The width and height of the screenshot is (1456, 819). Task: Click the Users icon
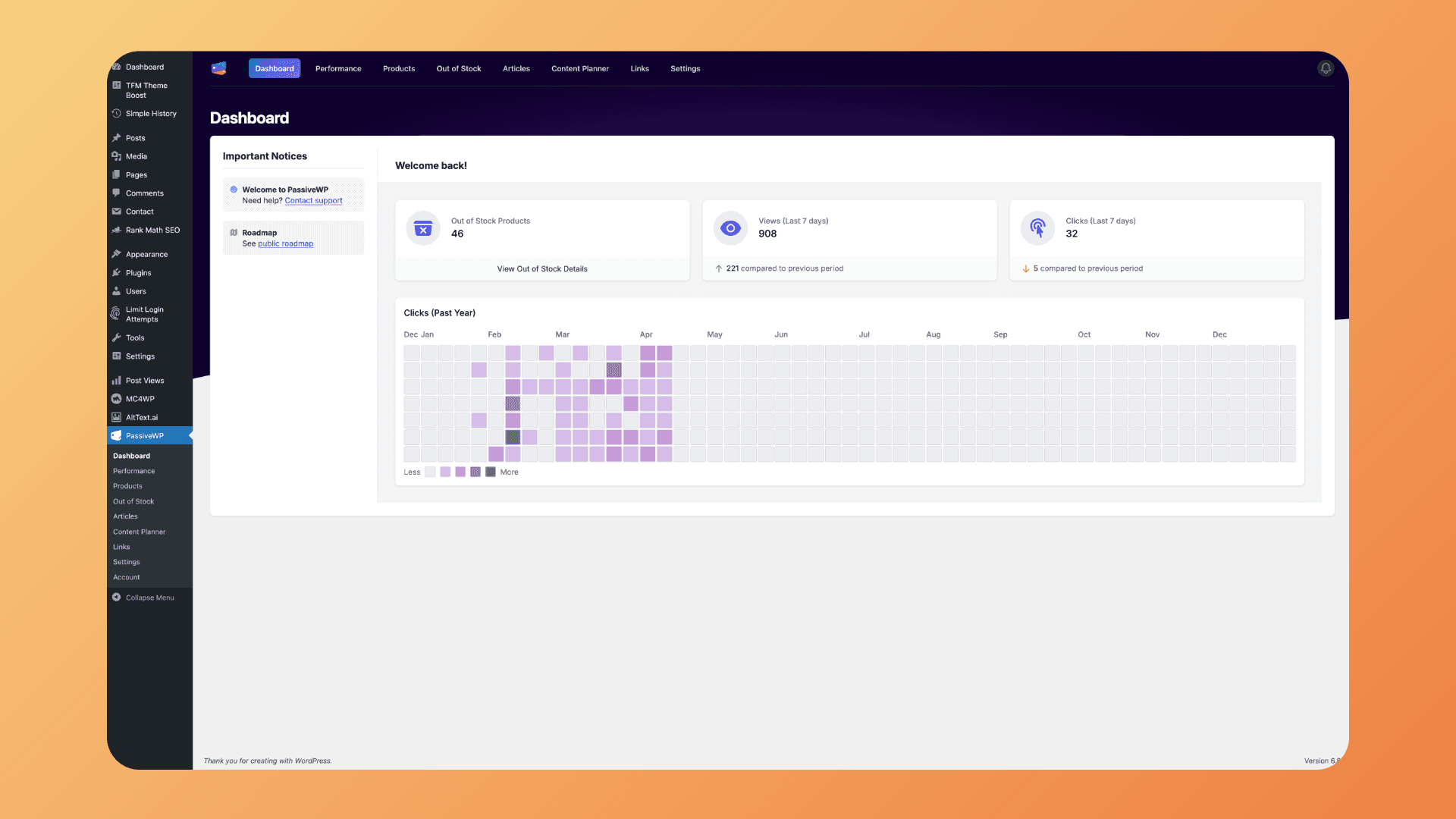click(x=118, y=291)
